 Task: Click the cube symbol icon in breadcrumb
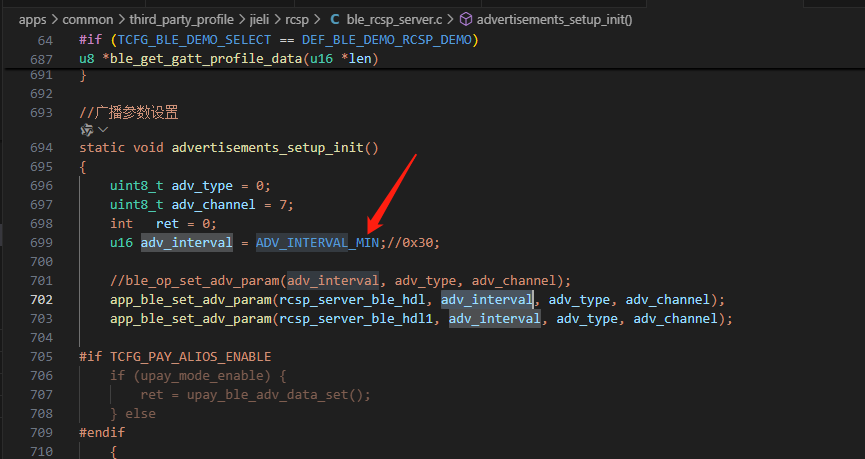point(466,20)
